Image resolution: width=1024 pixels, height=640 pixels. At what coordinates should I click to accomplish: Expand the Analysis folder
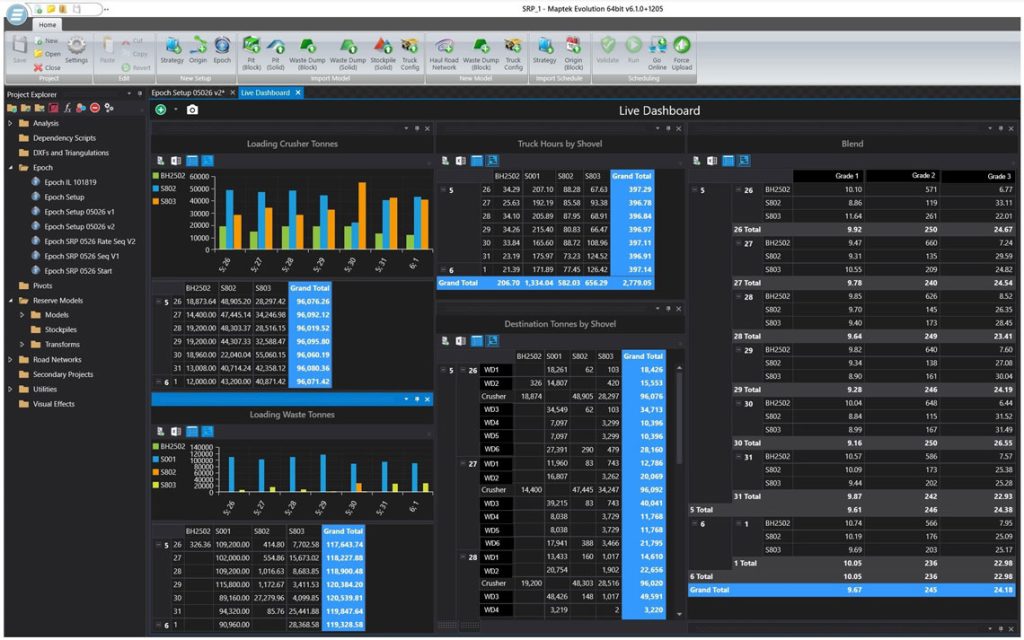point(10,123)
